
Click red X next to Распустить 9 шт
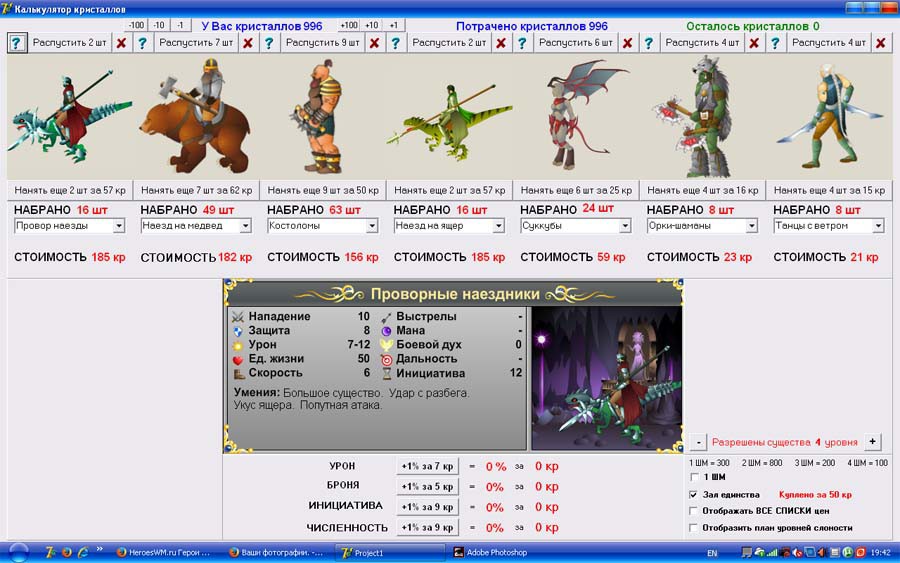[x=374, y=43]
